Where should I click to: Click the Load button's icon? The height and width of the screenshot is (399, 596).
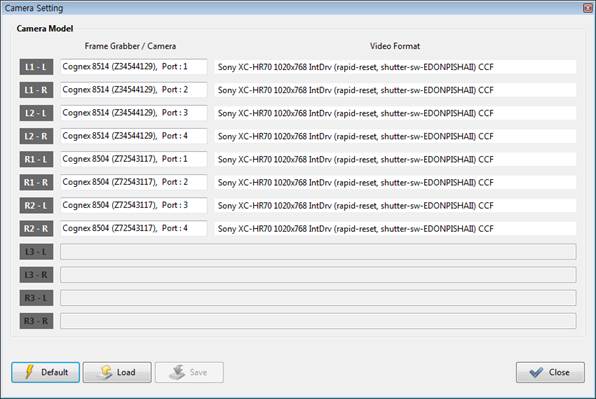click(x=106, y=372)
